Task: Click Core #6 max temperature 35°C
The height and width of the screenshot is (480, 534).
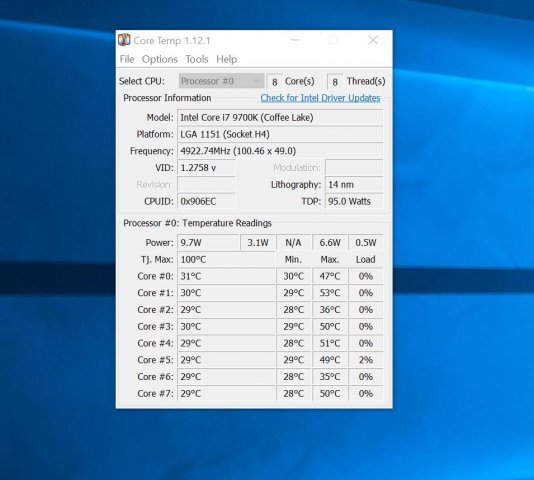Action: coord(330,377)
